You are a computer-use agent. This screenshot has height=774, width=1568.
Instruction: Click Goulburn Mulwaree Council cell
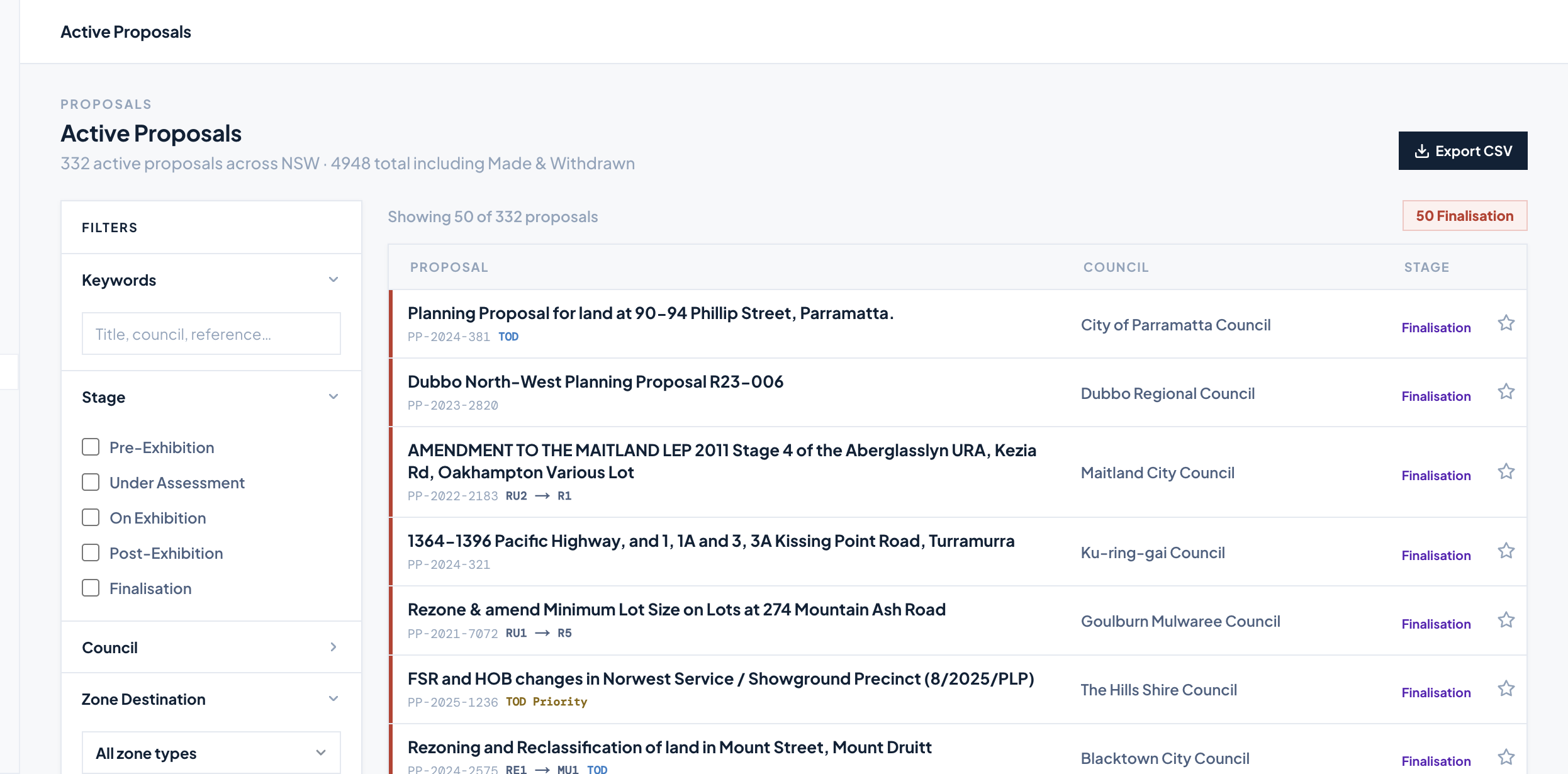coord(1180,621)
